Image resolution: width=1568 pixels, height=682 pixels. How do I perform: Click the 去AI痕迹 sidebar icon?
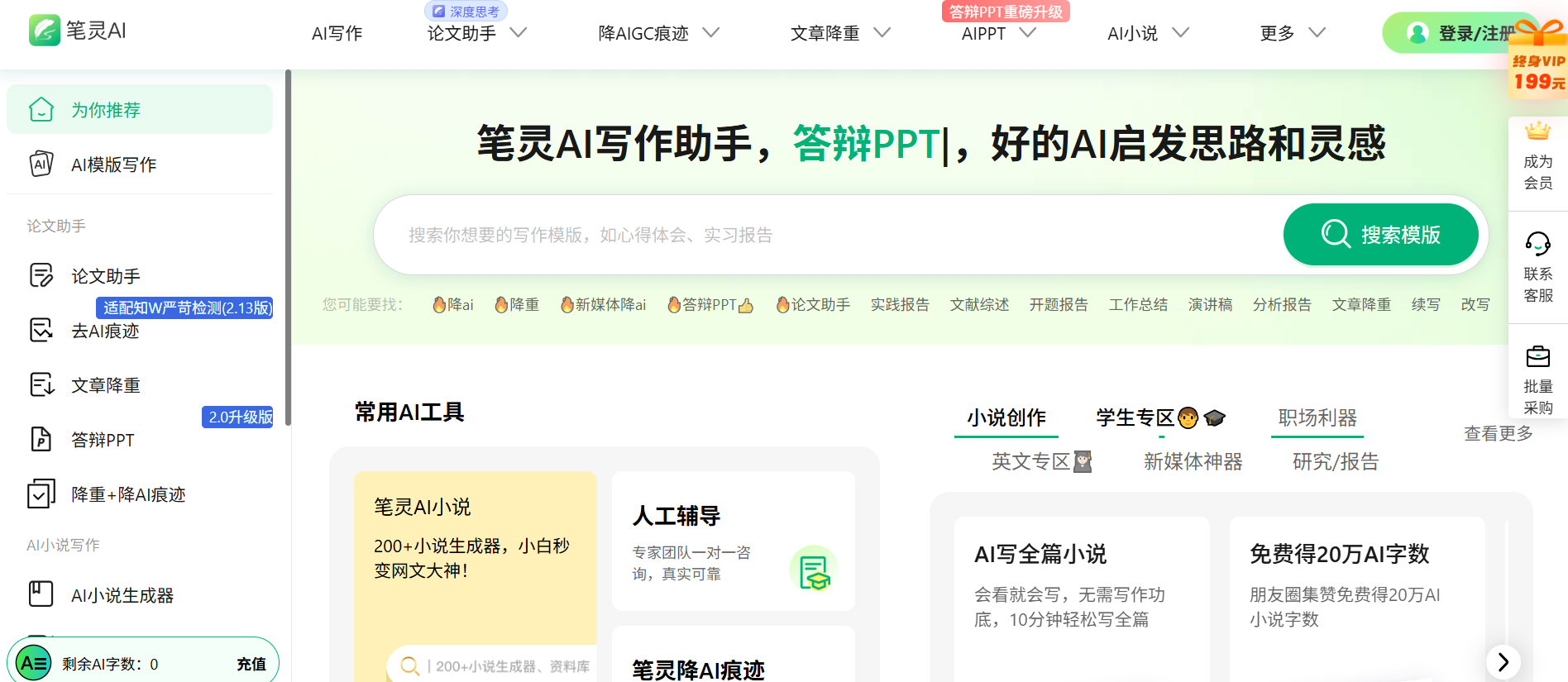[x=41, y=330]
